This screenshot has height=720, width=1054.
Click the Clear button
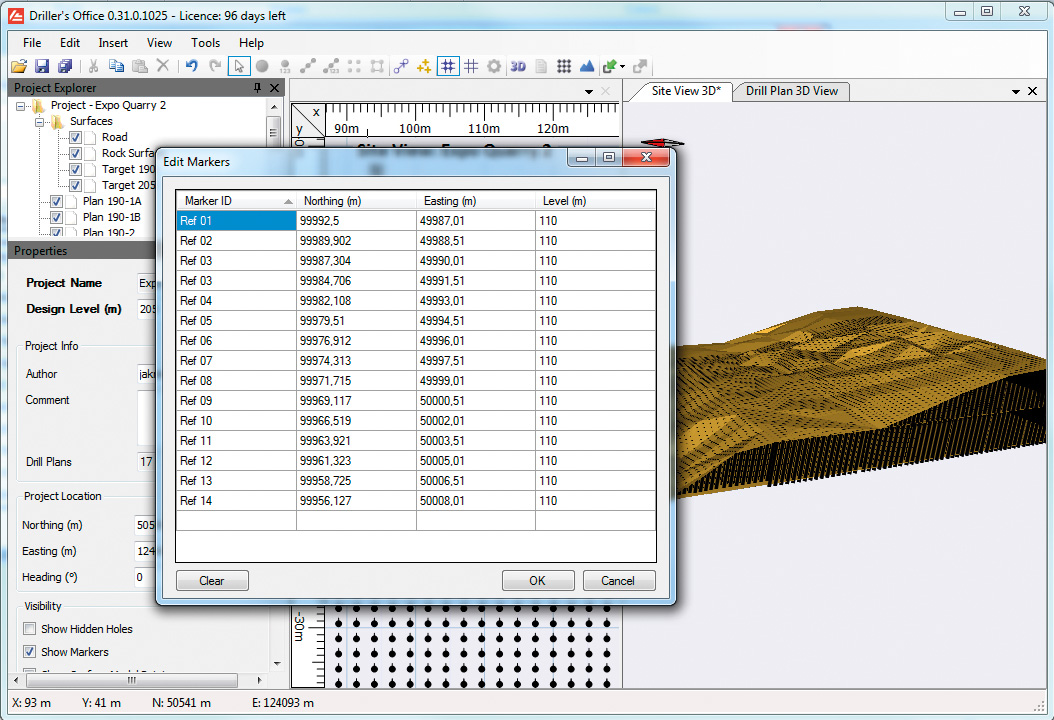click(211, 581)
